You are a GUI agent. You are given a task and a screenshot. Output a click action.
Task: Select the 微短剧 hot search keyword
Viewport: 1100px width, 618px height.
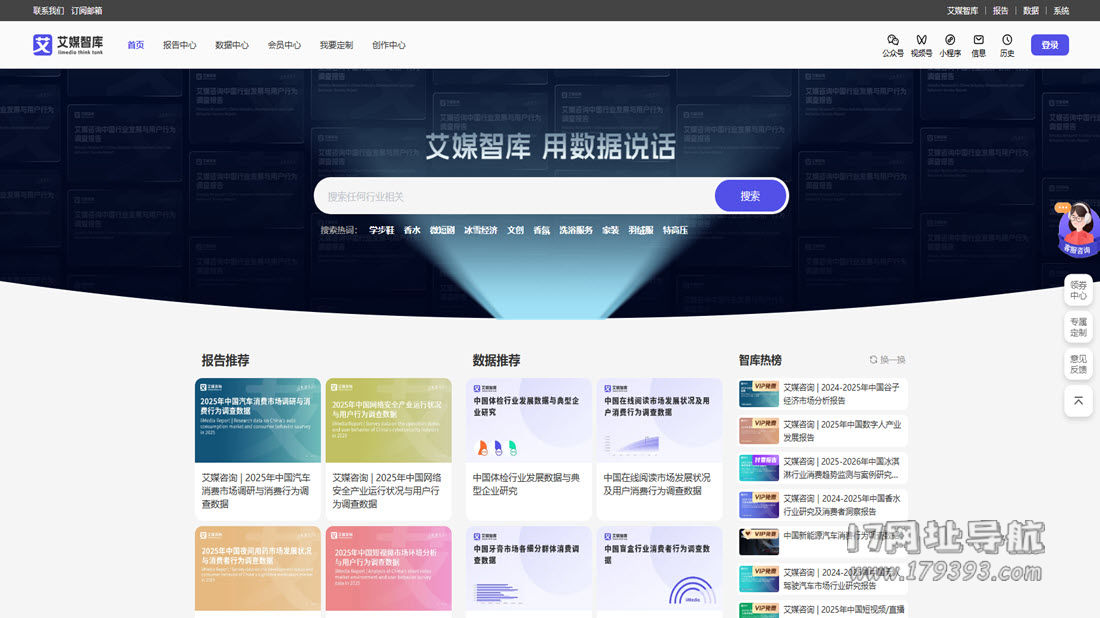[x=442, y=230]
